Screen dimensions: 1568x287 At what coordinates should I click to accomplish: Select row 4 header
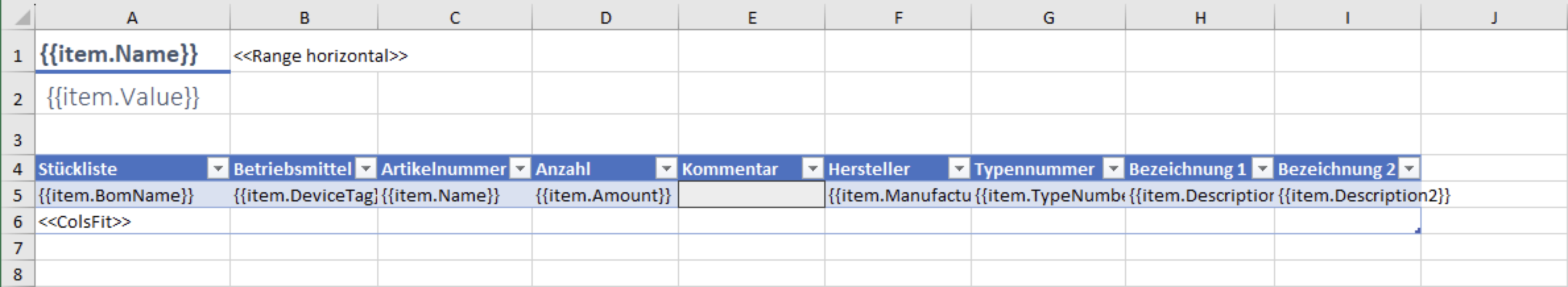(18, 169)
